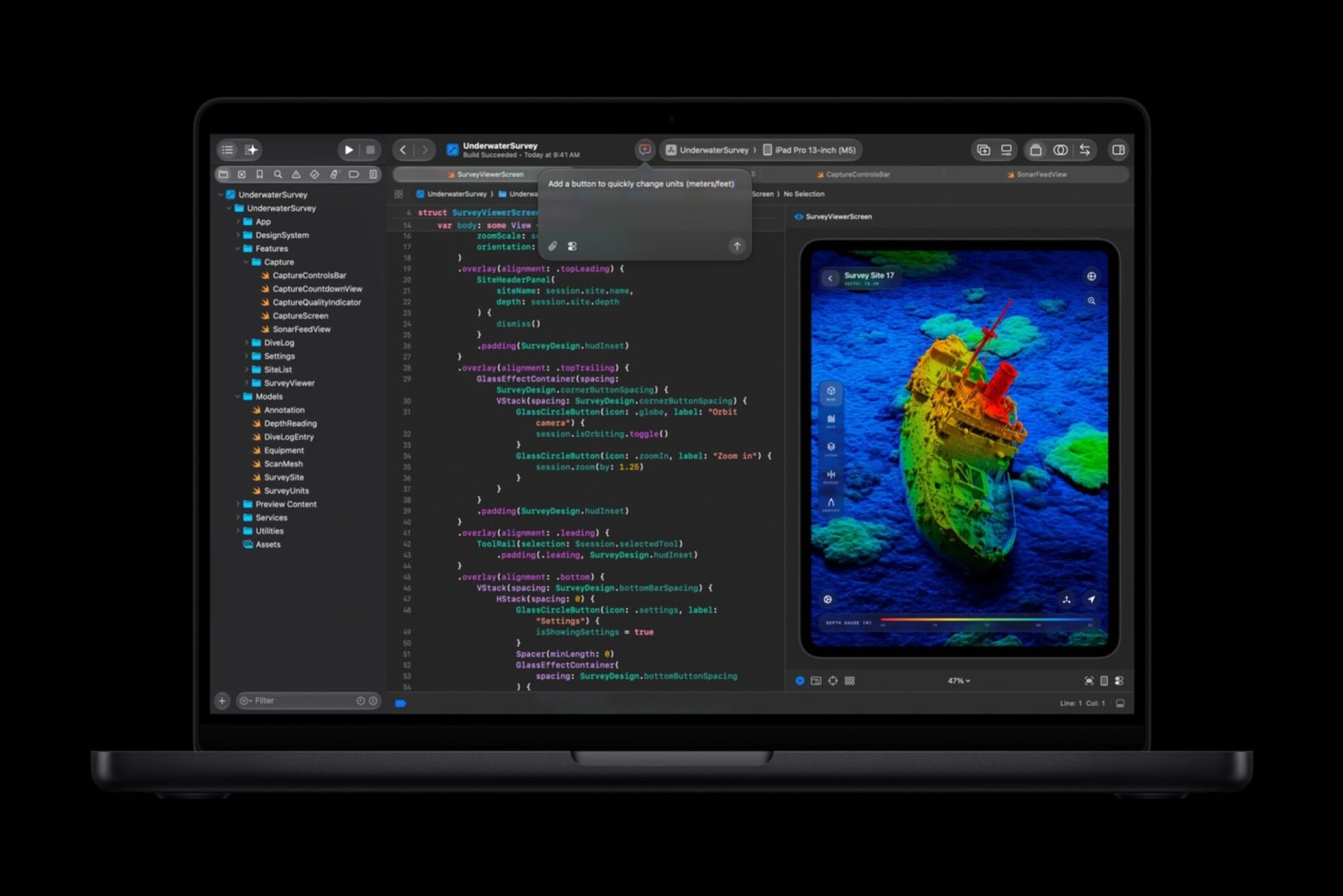
Task: Switch to SurveyViewerScreen tab
Action: tap(485, 175)
